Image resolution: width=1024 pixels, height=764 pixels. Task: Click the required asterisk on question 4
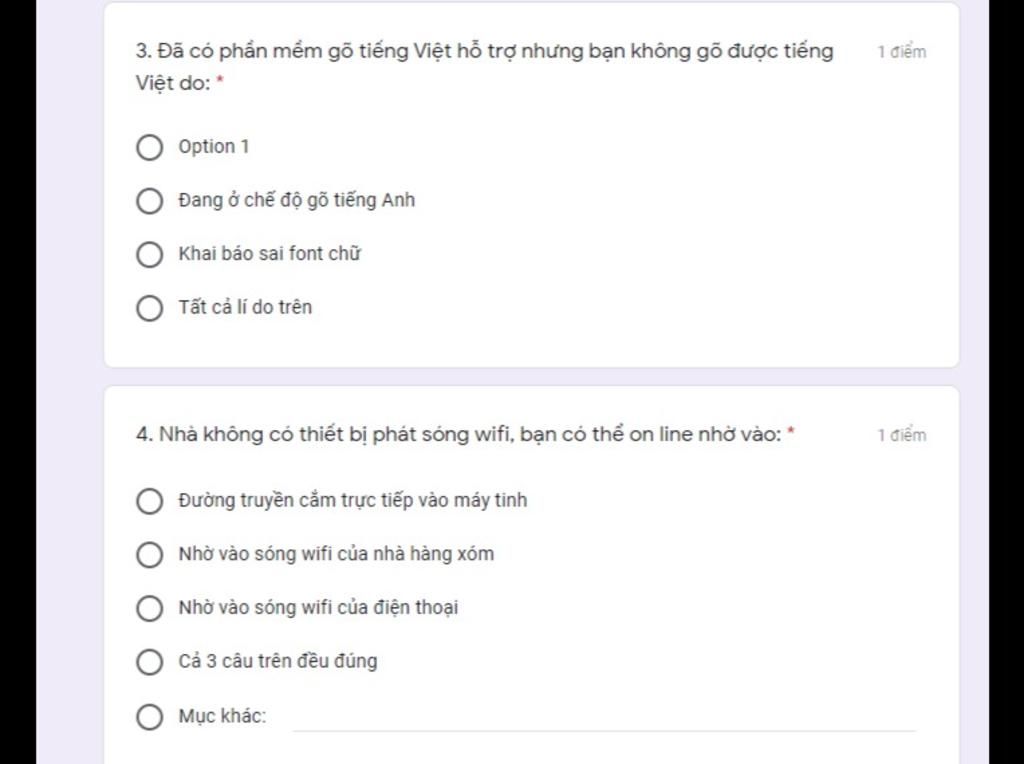[791, 433]
